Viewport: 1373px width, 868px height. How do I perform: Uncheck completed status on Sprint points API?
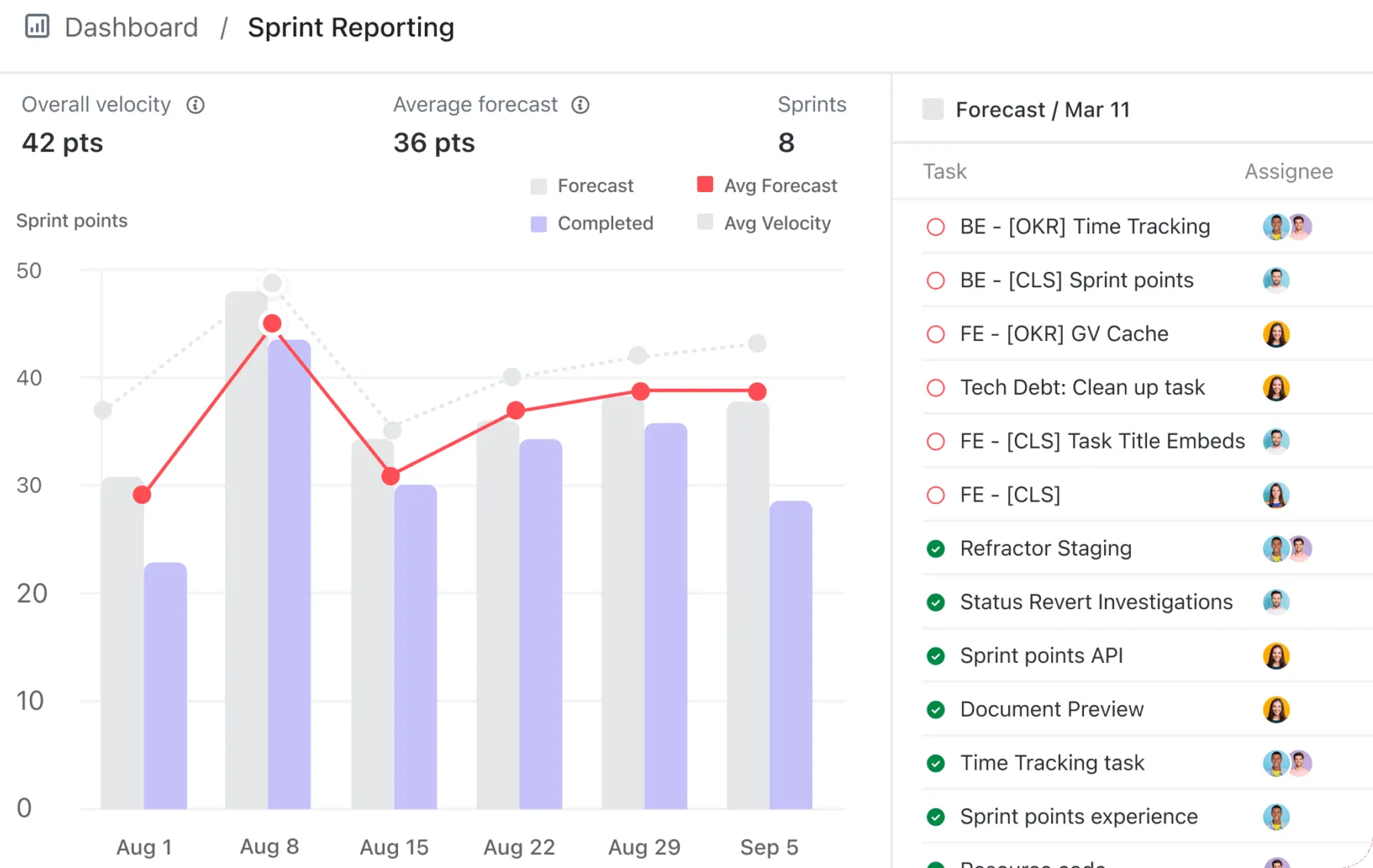pos(936,656)
